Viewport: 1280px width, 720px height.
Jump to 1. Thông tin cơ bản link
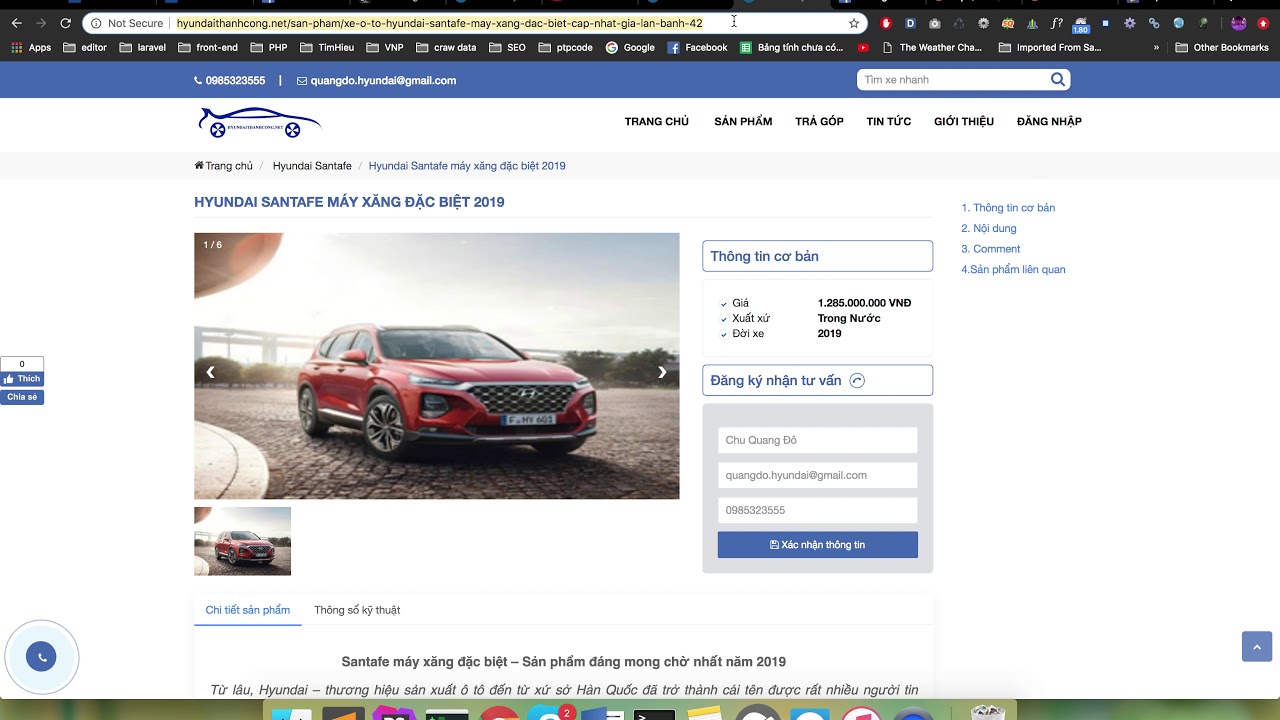click(x=1008, y=208)
